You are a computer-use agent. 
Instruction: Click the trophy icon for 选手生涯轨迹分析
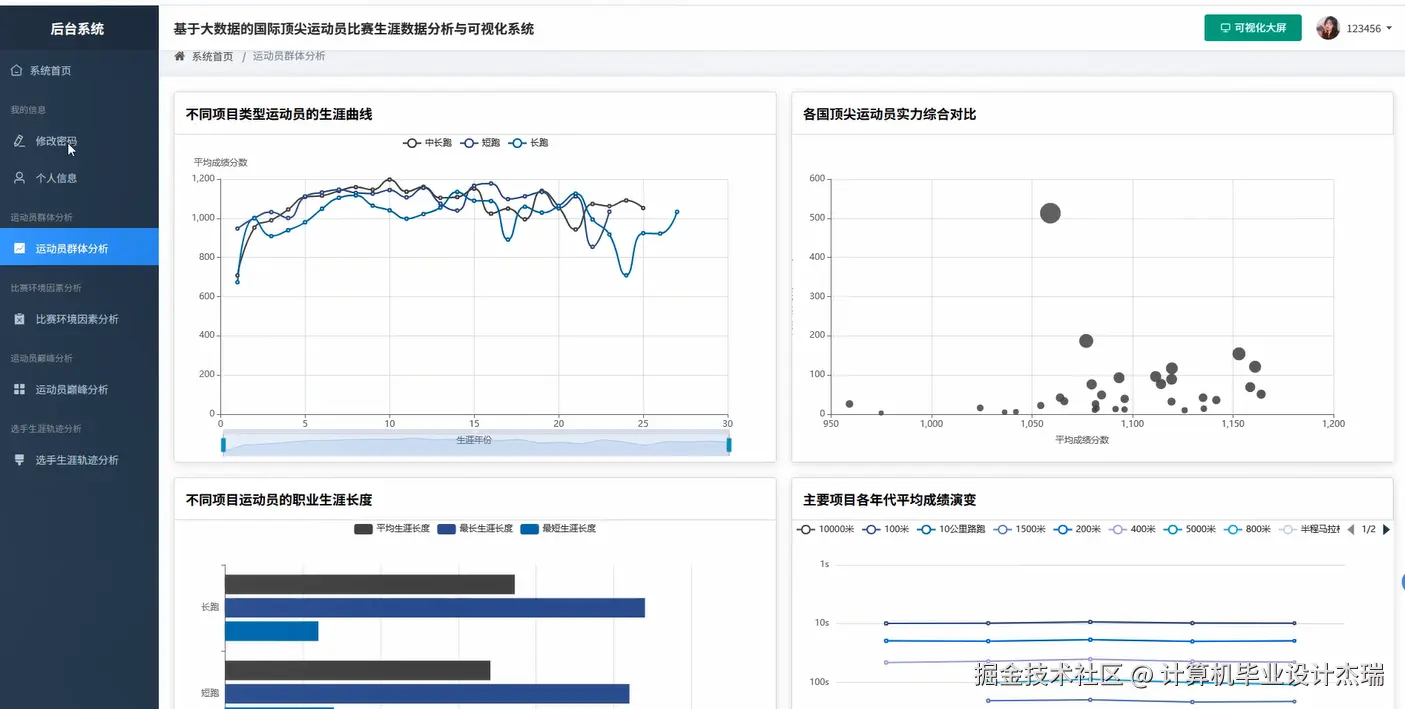19,460
